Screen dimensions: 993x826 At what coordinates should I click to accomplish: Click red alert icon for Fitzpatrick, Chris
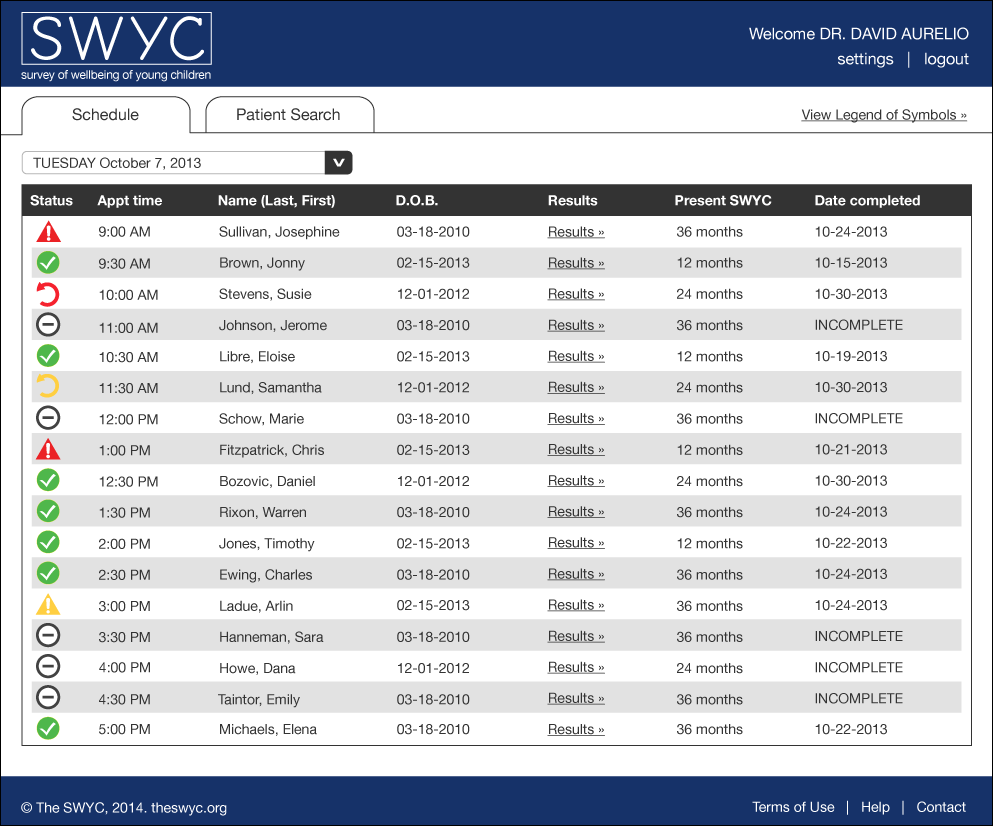[x=48, y=450]
